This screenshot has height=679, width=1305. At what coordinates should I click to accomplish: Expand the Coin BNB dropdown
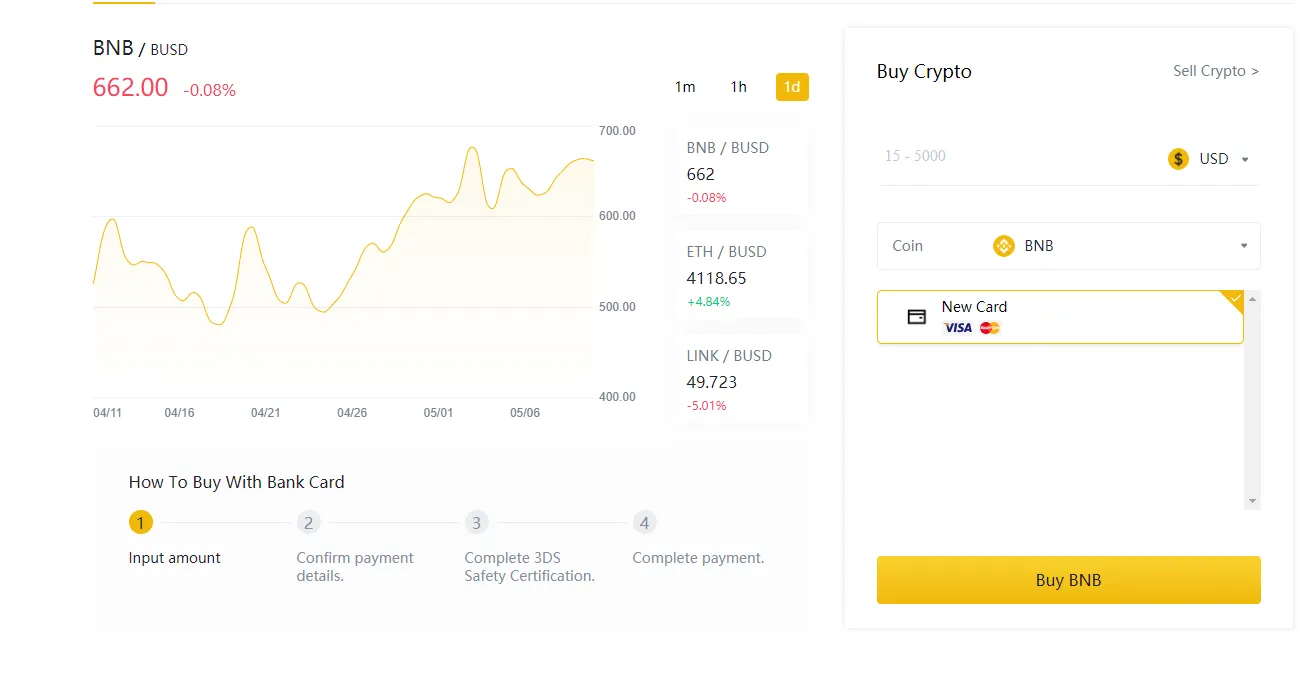(x=1244, y=246)
